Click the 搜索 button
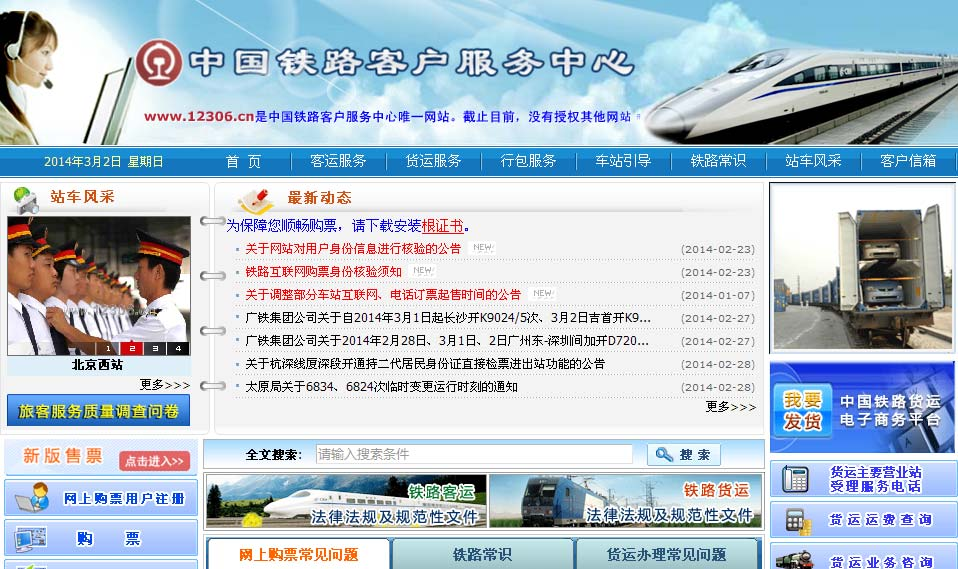Viewport: 958px width, 569px height. tap(684, 454)
